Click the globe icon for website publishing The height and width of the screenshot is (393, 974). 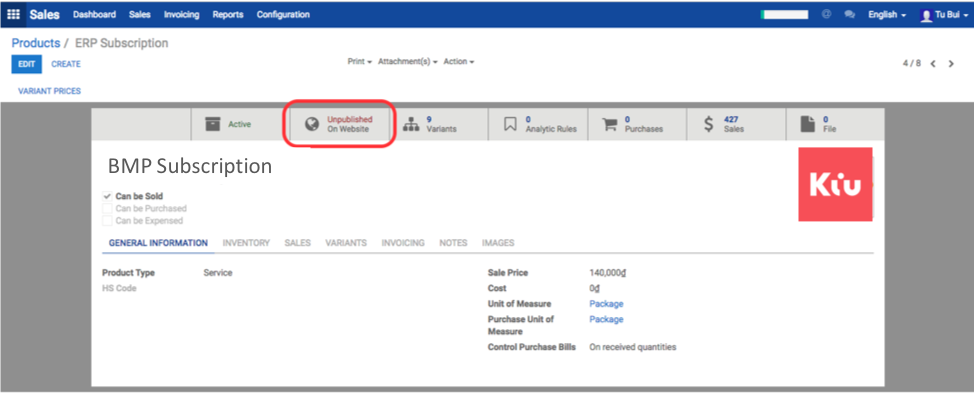point(312,125)
